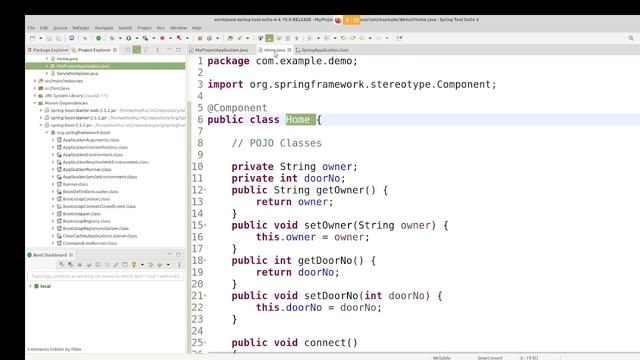The height and width of the screenshot is (360, 640).
Task: Expand the local node in Boot Dashboard
Action: pyautogui.click(x=31, y=286)
